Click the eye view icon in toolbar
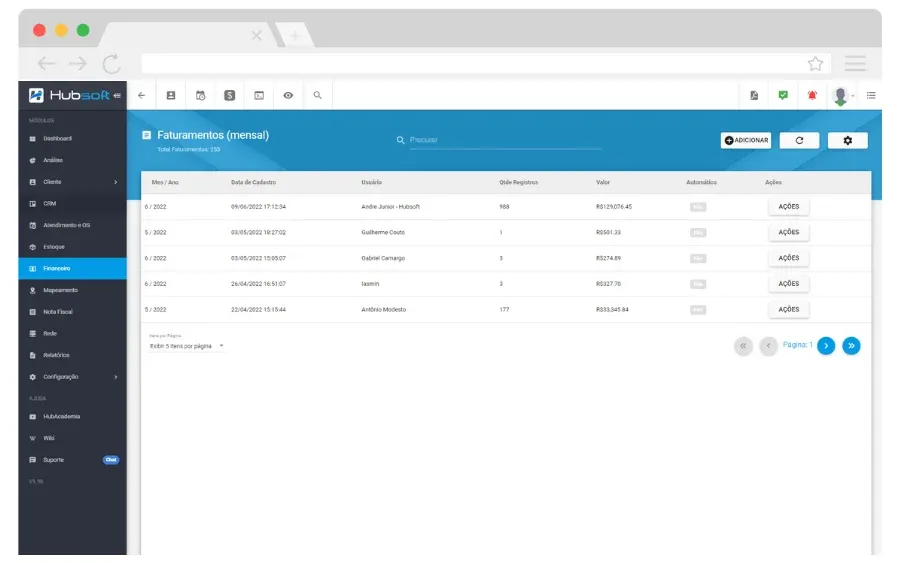Screen dimensions: 900x563 [288, 95]
